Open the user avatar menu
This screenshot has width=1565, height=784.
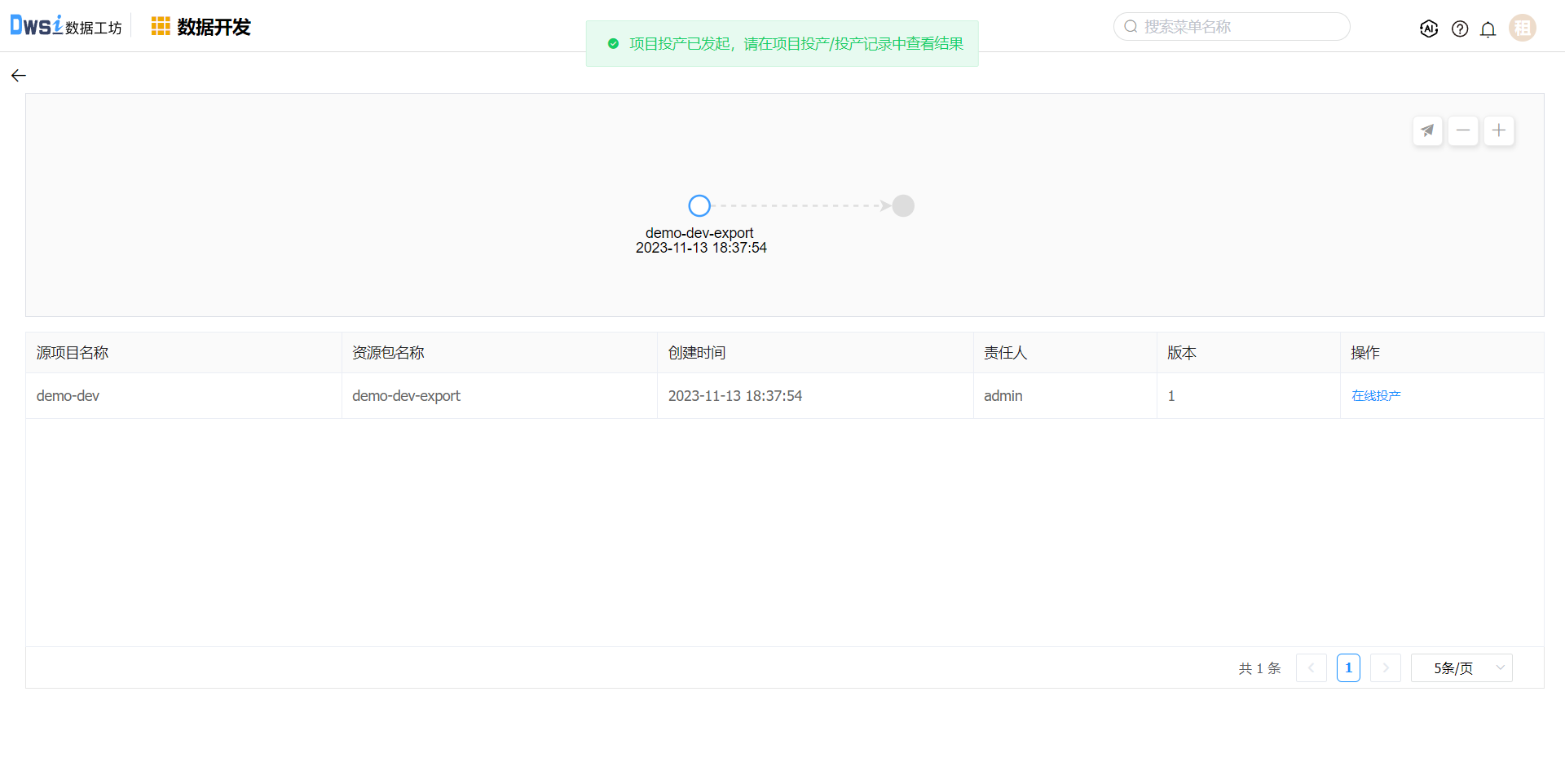[1522, 28]
